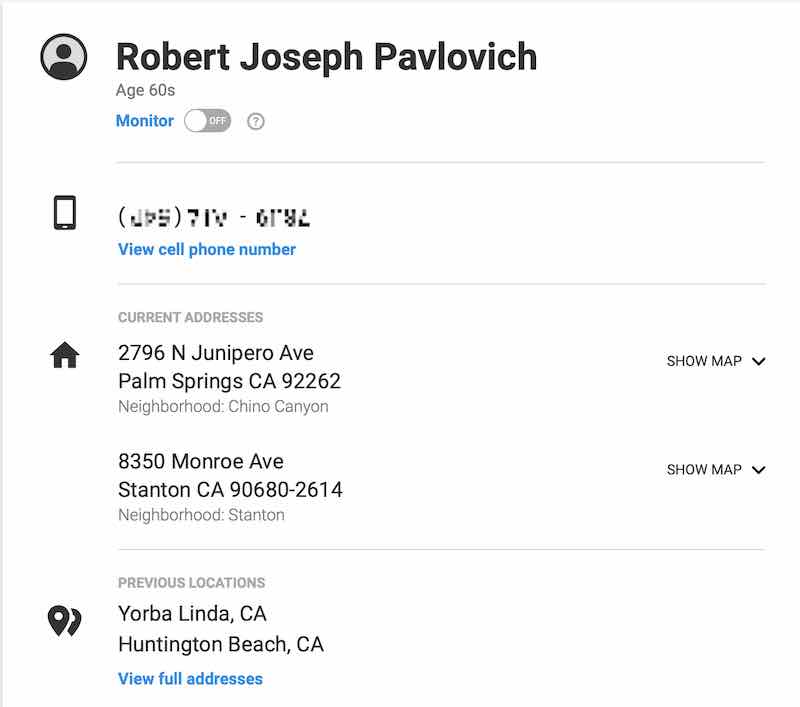
Task: Select the 8350 Monroe Ave address
Action: tap(201, 461)
